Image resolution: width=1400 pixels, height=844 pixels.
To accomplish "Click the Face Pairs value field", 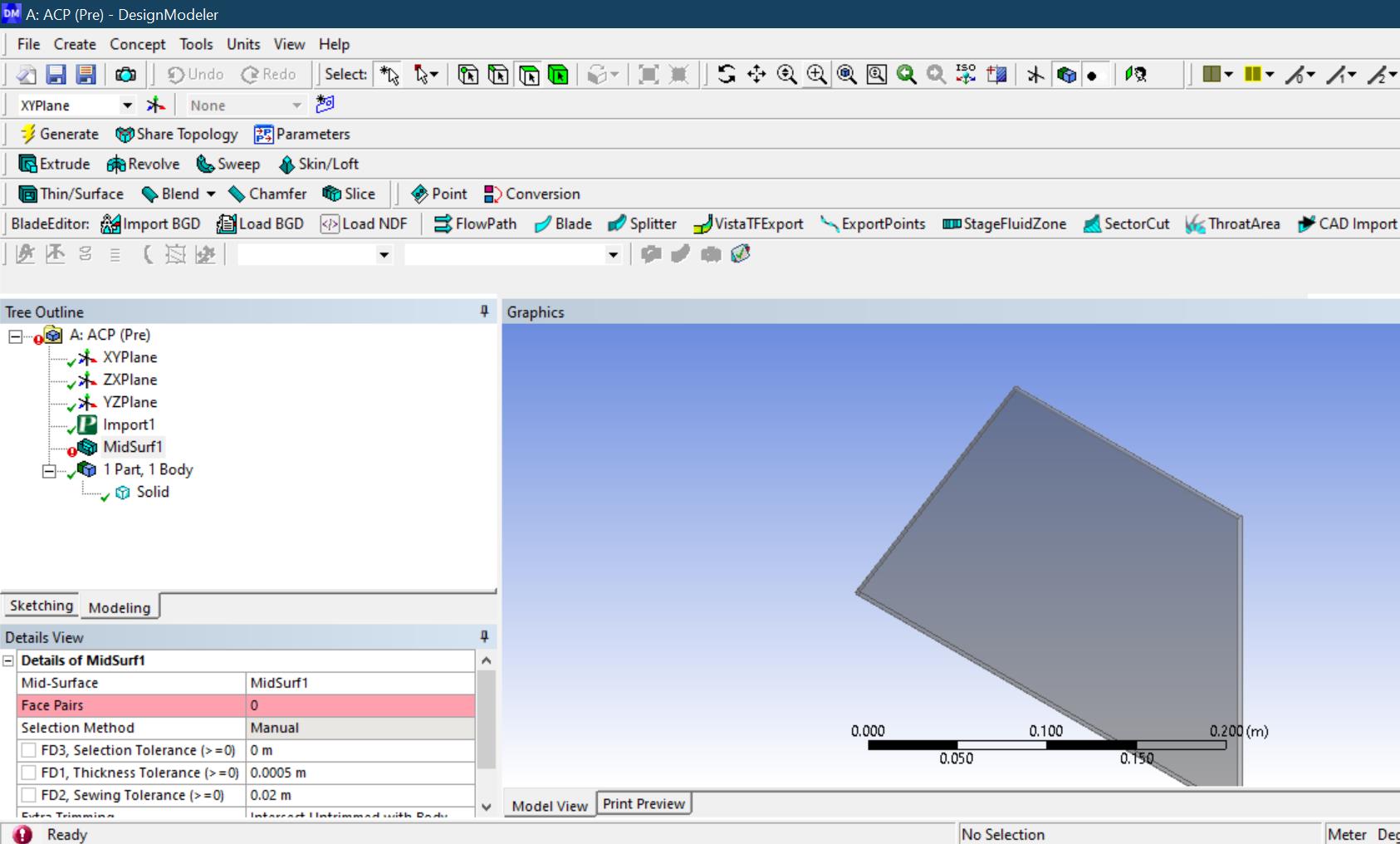I will (361, 705).
